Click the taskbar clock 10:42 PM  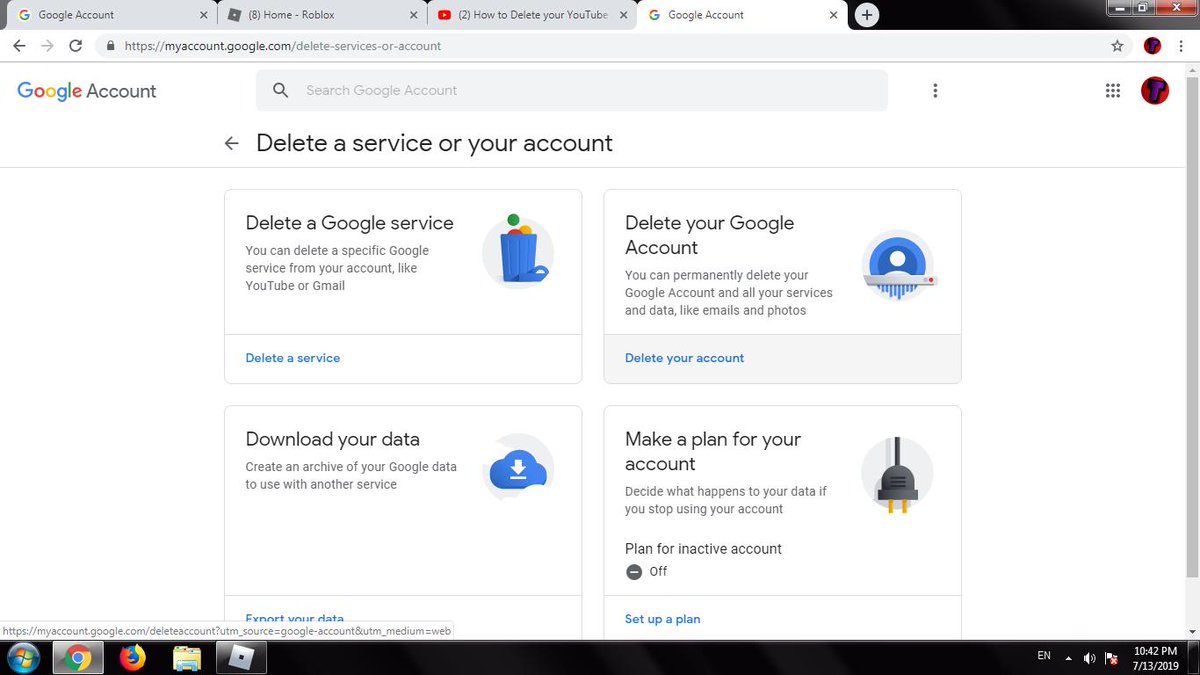(1156, 651)
